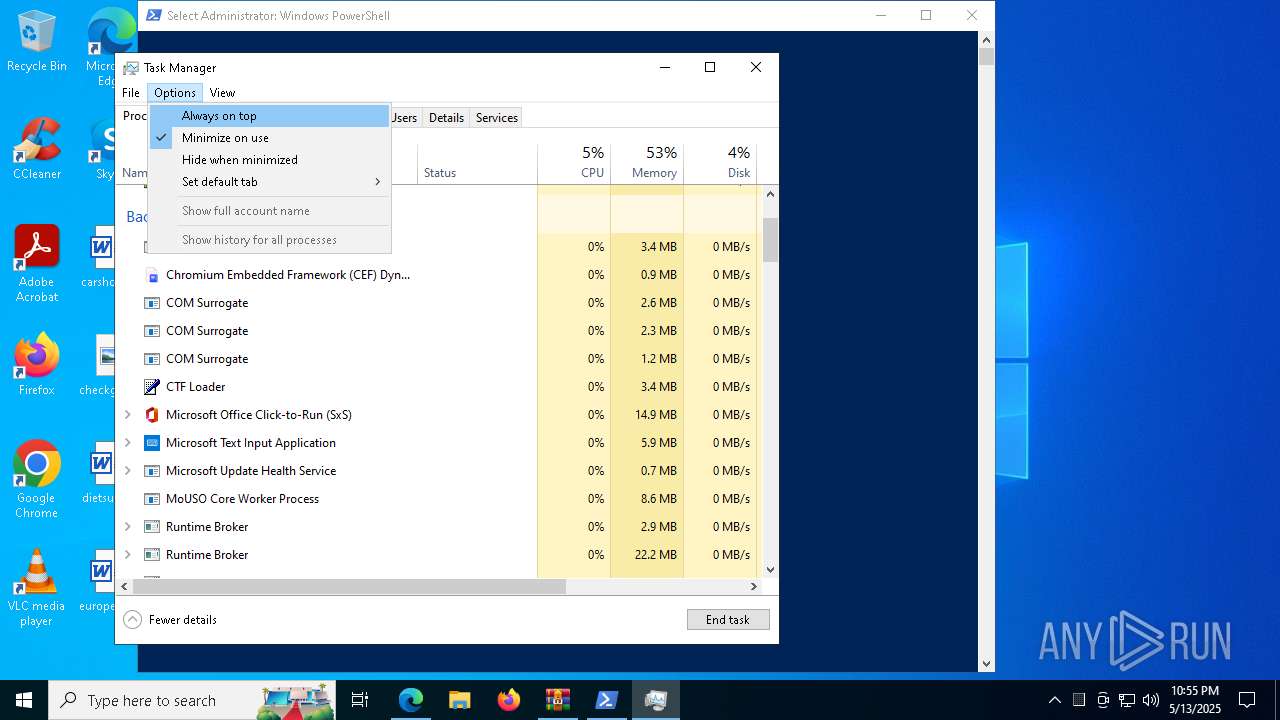This screenshot has width=1280, height=720.
Task: Expand the Microsoft Office Click-to-Run row
Action: (x=127, y=415)
